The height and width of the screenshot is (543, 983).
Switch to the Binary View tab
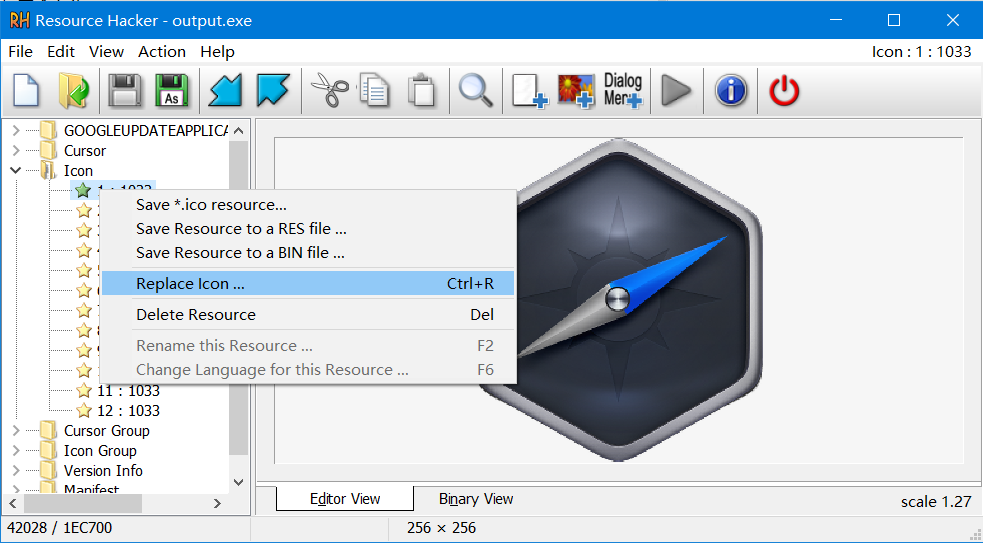(x=476, y=499)
